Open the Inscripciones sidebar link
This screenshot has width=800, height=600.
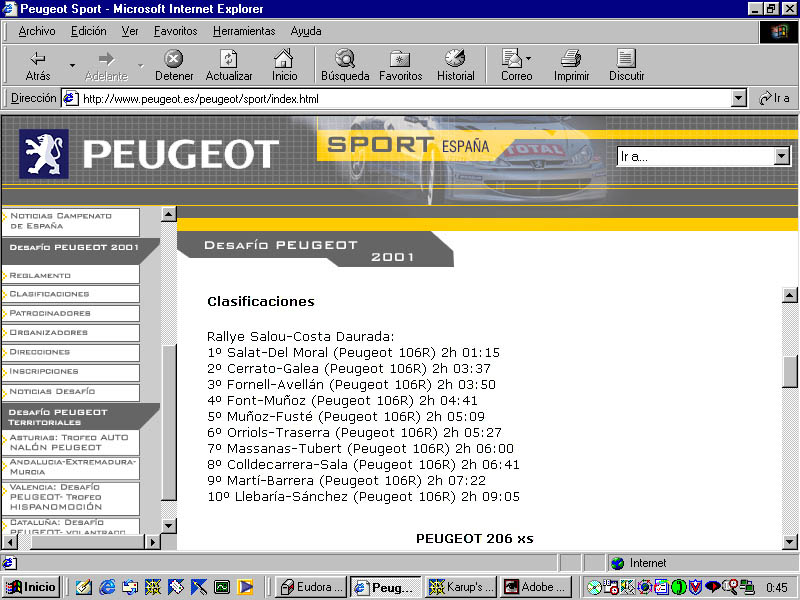[x=70, y=371]
